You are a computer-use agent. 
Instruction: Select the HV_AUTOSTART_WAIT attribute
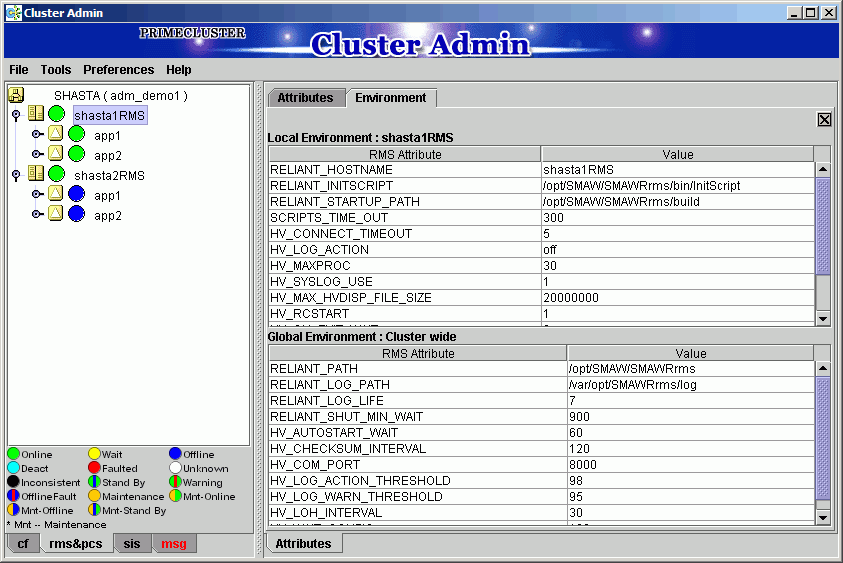418,433
